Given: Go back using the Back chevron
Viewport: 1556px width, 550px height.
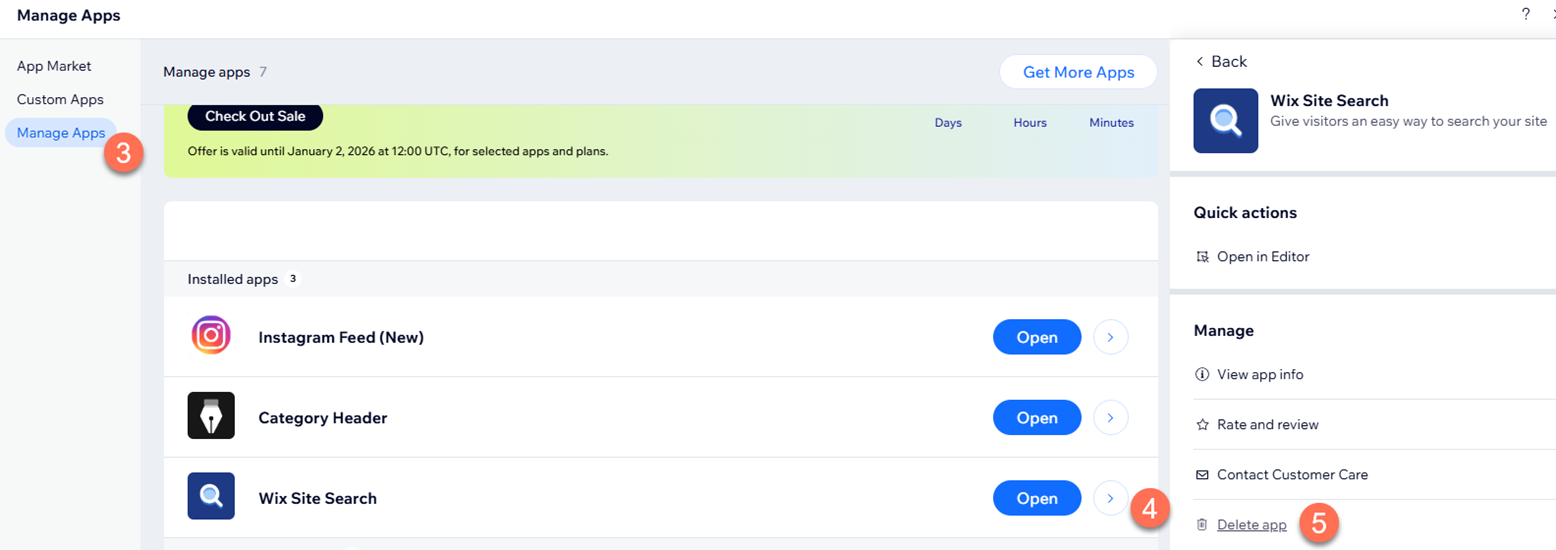Looking at the screenshot, I should (x=1200, y=62).
